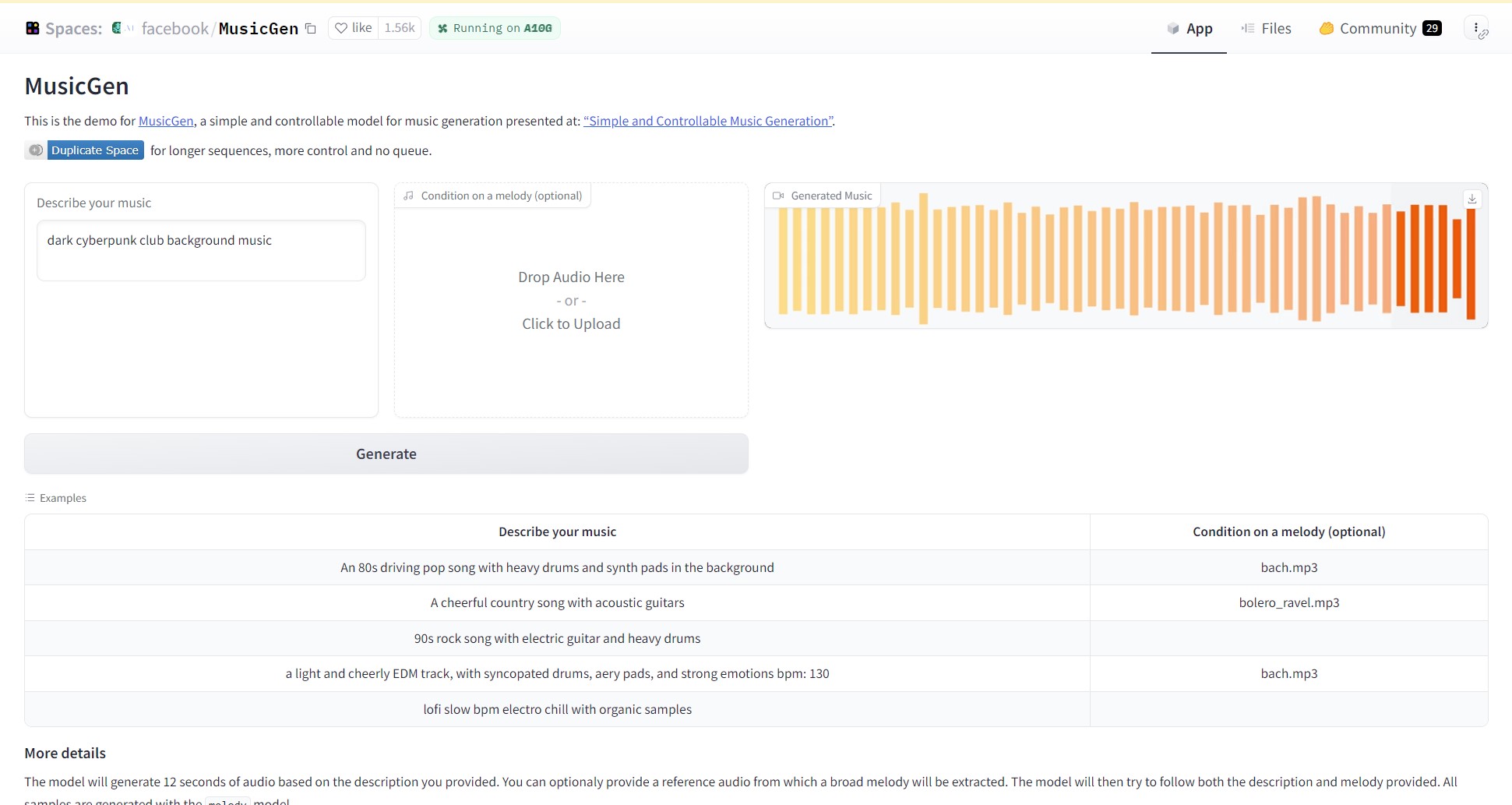
Task: Open the Community tab
Action: point(1380,29)
